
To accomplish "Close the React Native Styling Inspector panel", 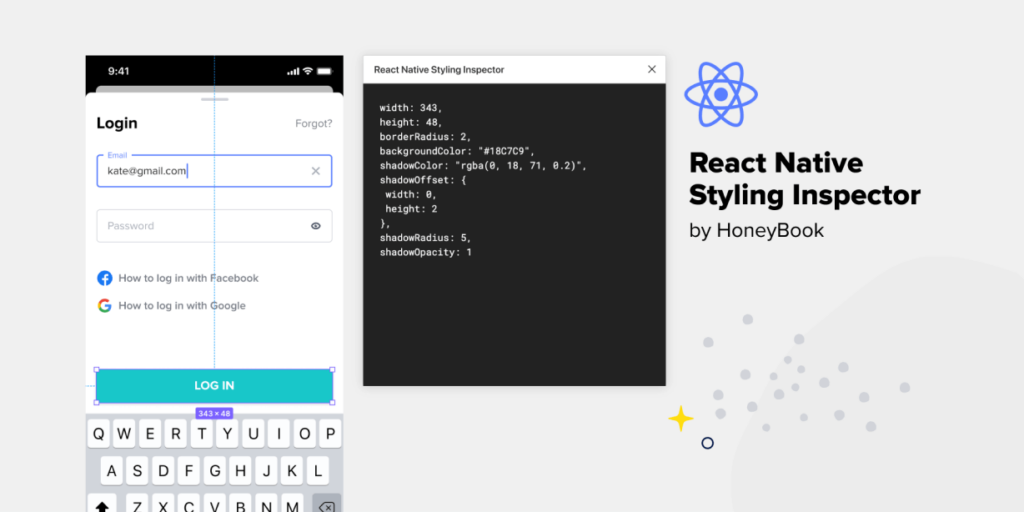I will tap(651, 69).
